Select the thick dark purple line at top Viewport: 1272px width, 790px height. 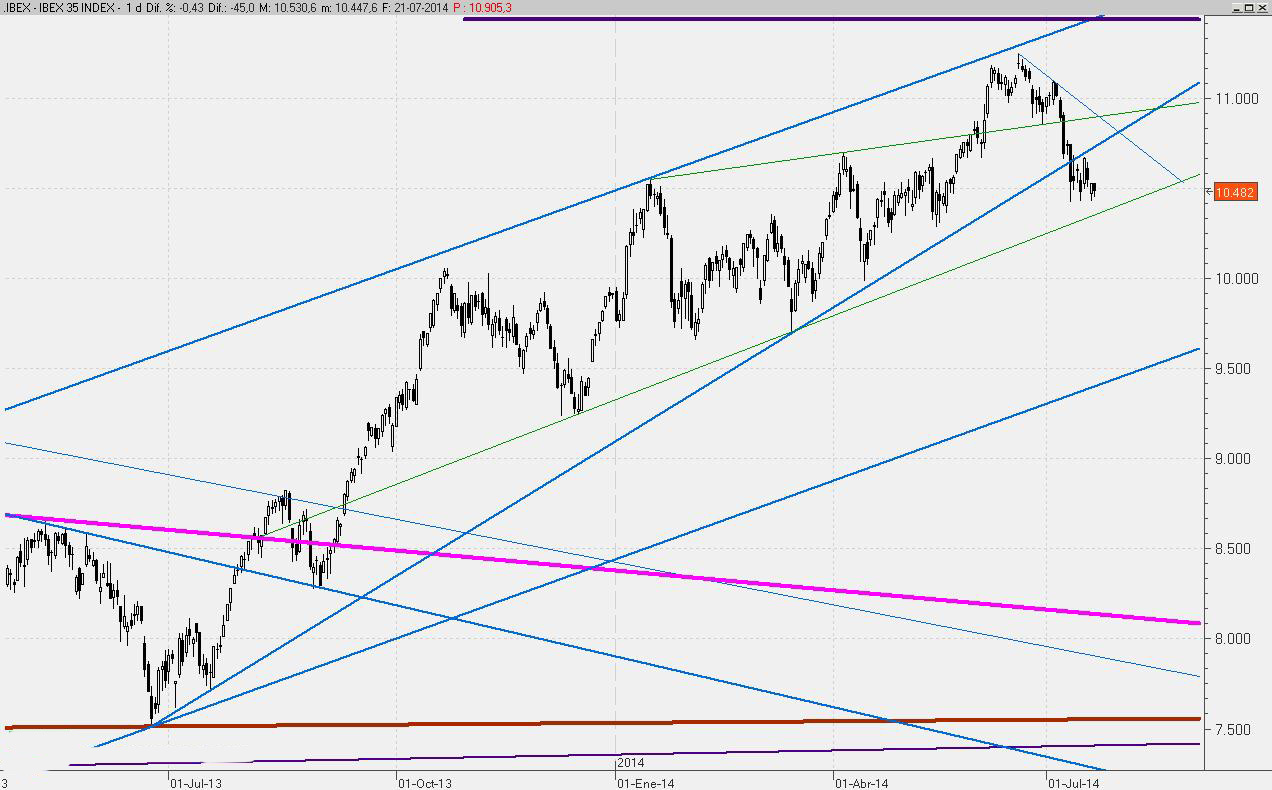pos(830,19)
